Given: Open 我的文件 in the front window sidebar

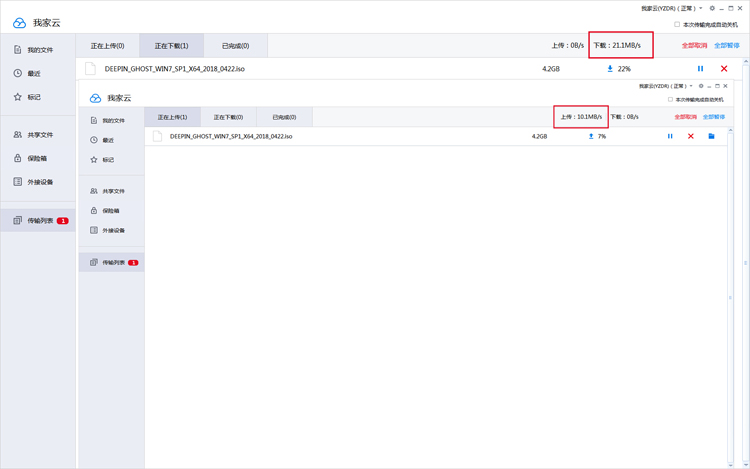Looking at the screenshot, I should pos(108,120).
